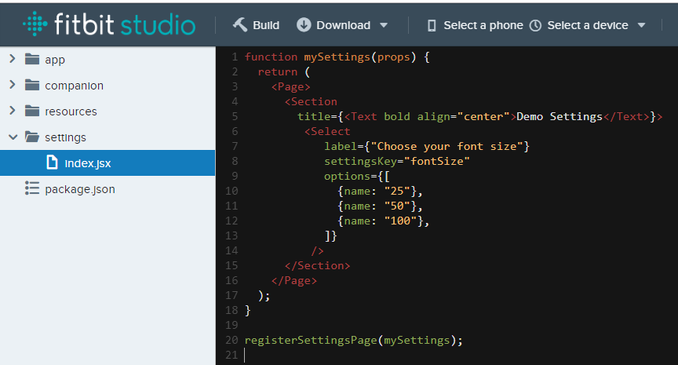
Task: Click the mySettings function name on line 1
Action: point(337,57)
